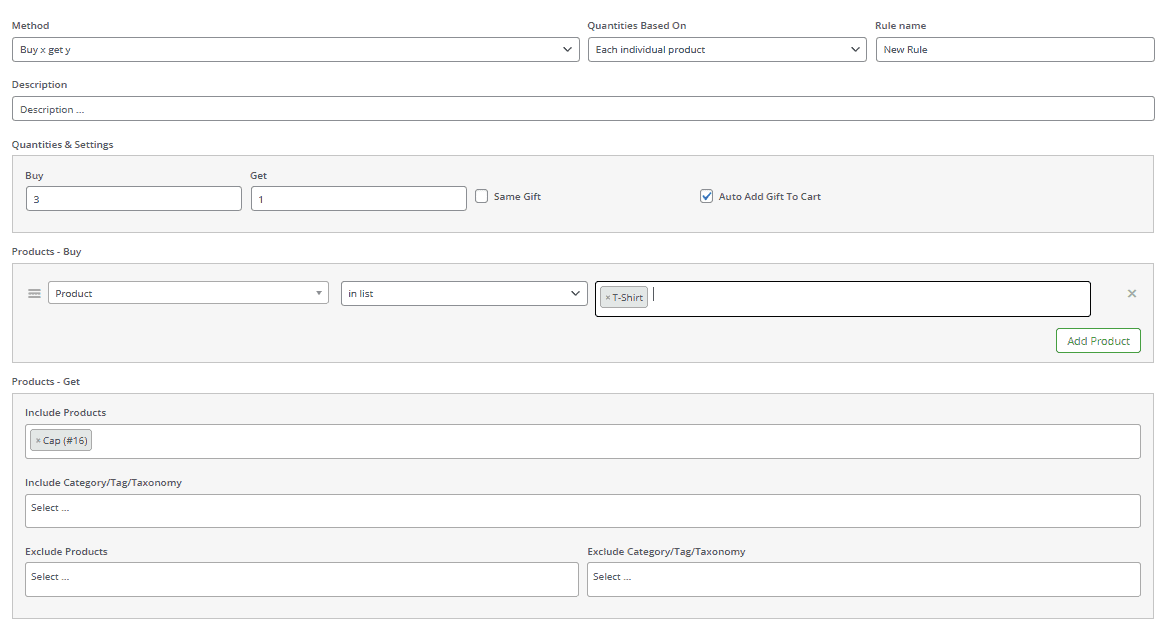Focus the Rule name field
The height and width of the screenshot is (630, 1158).
click(x=1014, y=50)
